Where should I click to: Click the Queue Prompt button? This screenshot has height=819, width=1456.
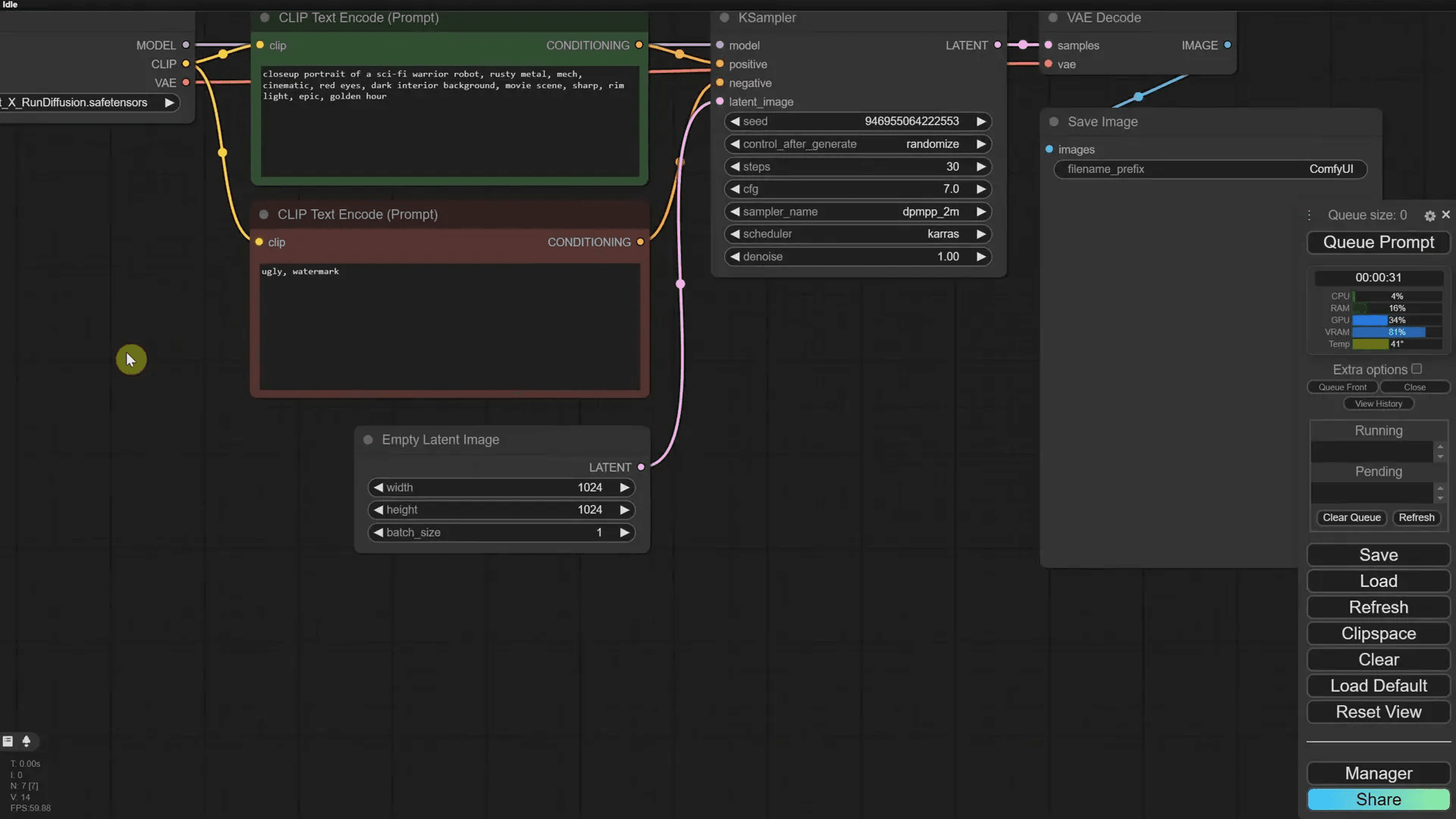click(x=1378, y=243)
